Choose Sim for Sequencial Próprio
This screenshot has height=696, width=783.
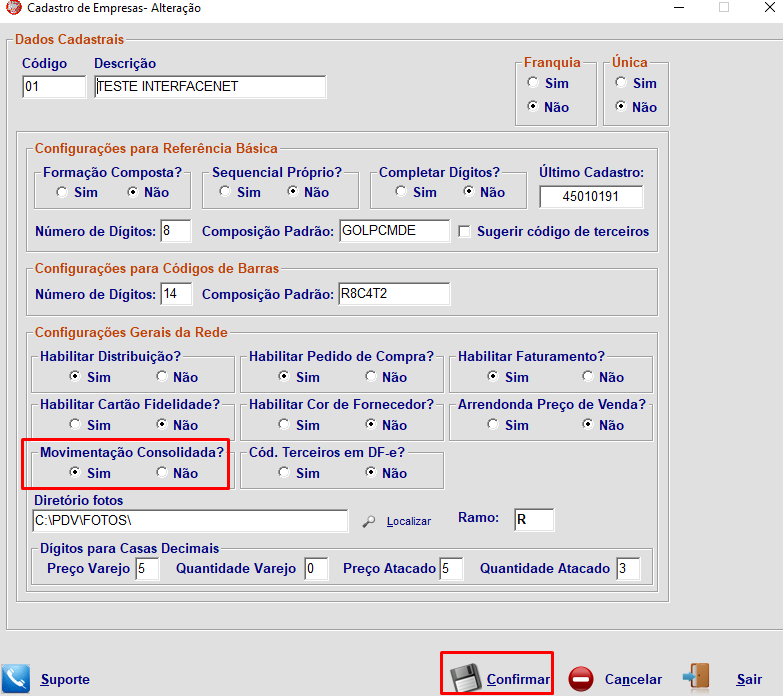(225, 191)
